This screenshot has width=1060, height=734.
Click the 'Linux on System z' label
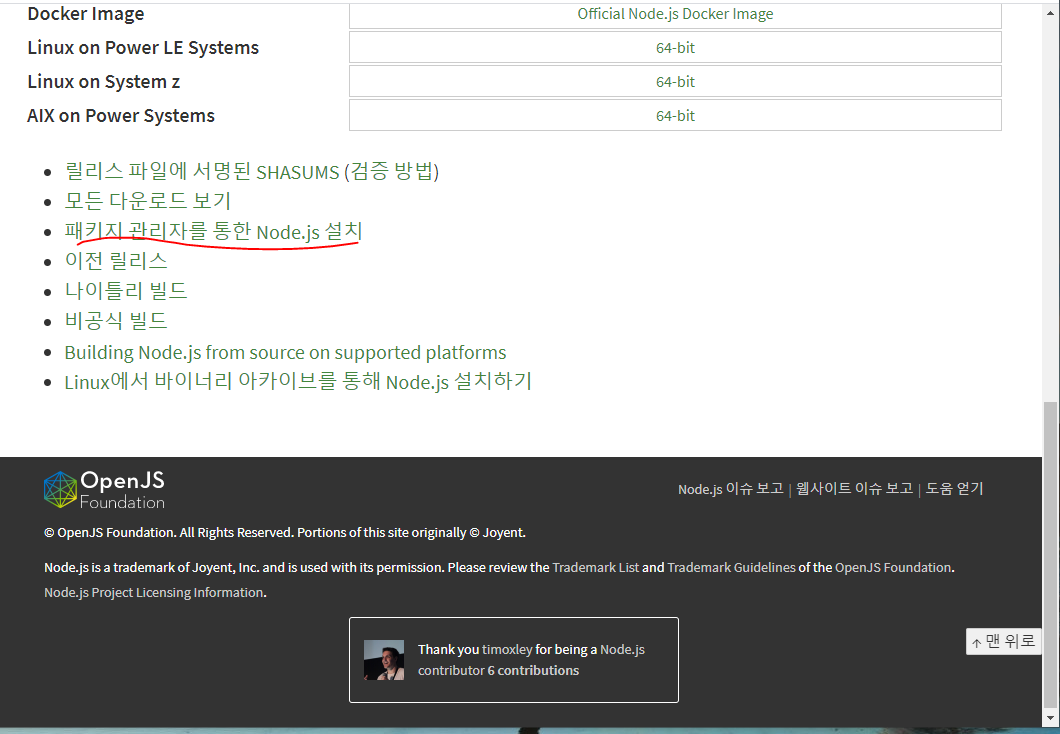pos(103,82)
